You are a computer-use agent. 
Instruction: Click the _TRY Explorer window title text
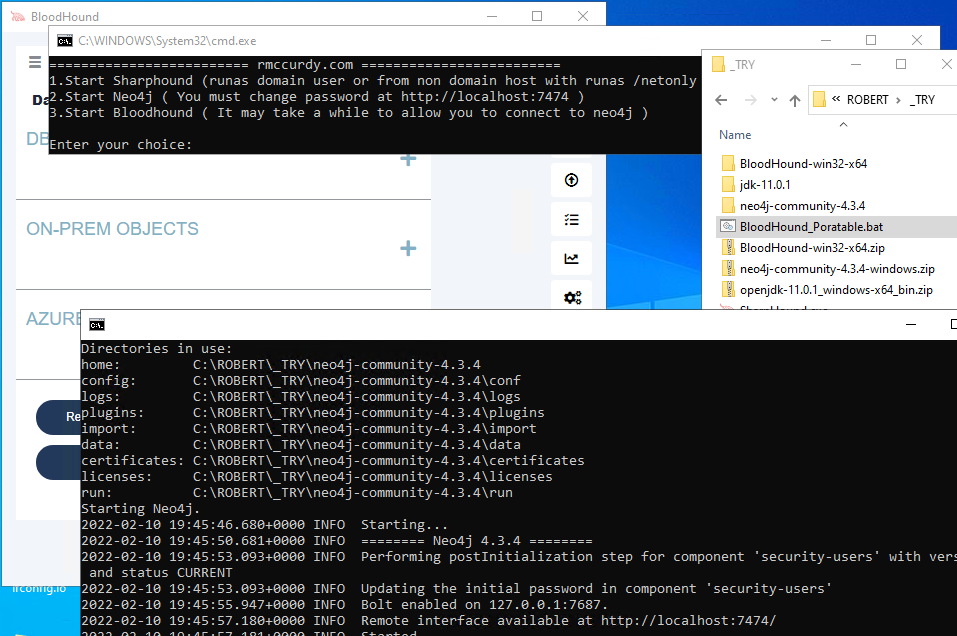click(743, 65)
